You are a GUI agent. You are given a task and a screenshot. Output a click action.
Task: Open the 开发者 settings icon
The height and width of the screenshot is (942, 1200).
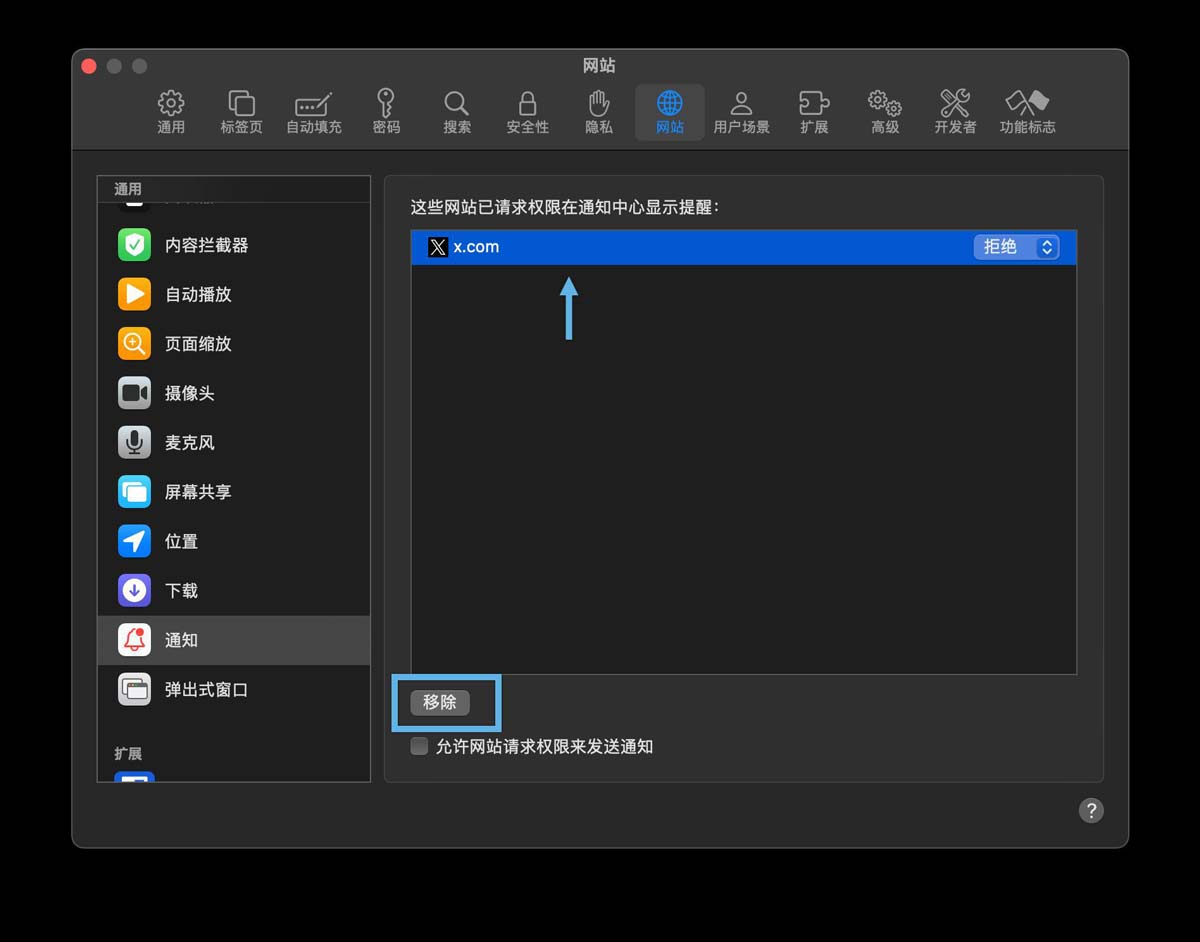pos(954,110)
